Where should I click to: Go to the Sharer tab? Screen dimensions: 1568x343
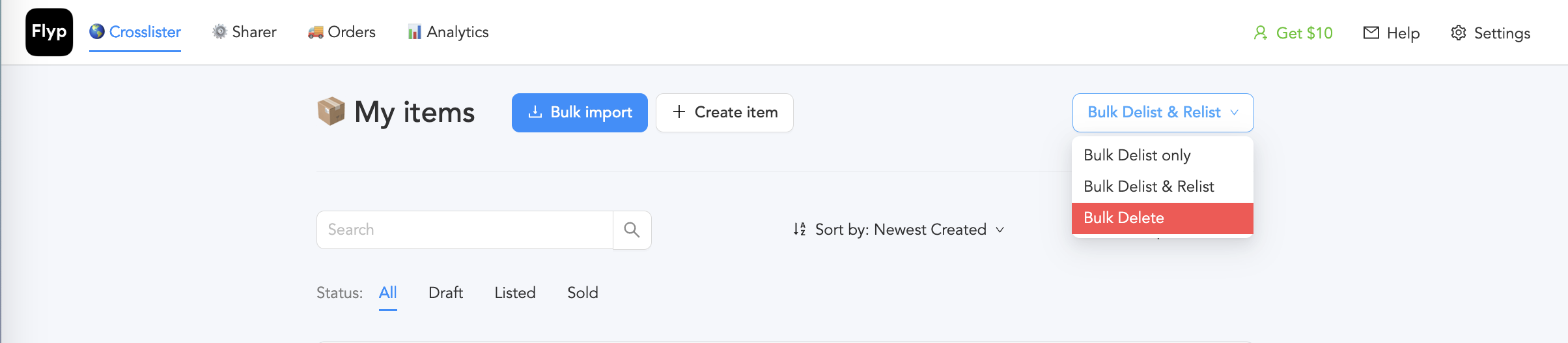tap(244, 32)
